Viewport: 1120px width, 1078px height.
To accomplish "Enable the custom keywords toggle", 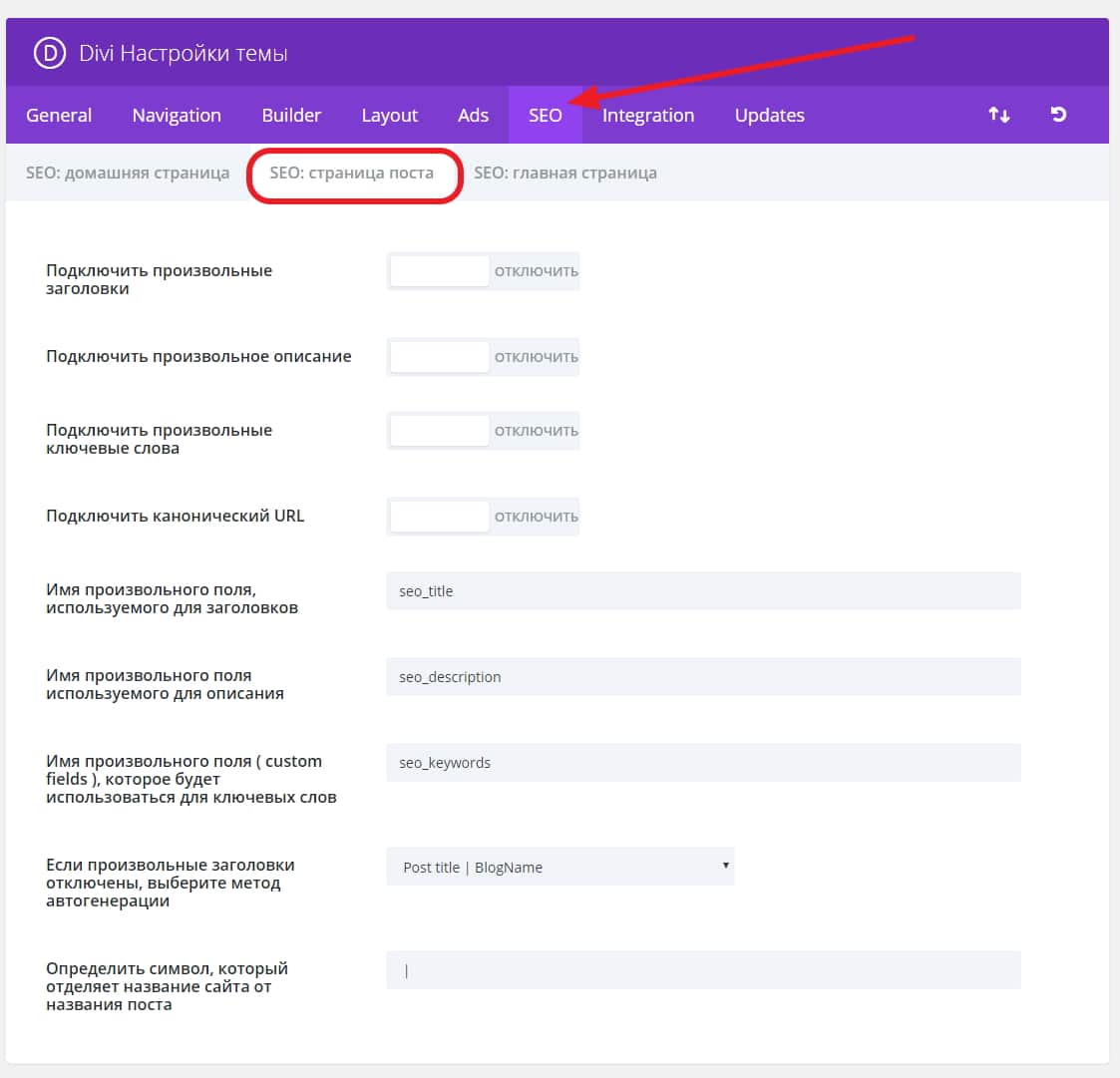I will (483, 431).
